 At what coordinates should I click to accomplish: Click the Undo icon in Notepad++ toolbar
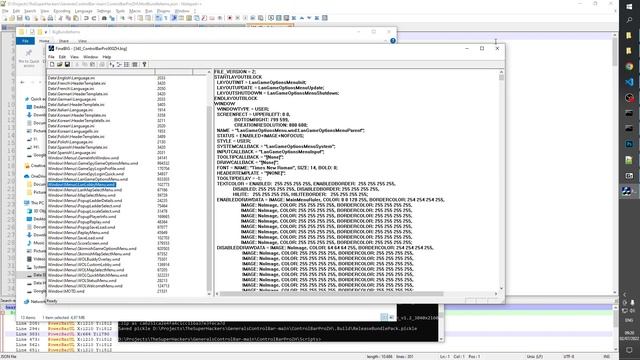click(x=86, y=18)
